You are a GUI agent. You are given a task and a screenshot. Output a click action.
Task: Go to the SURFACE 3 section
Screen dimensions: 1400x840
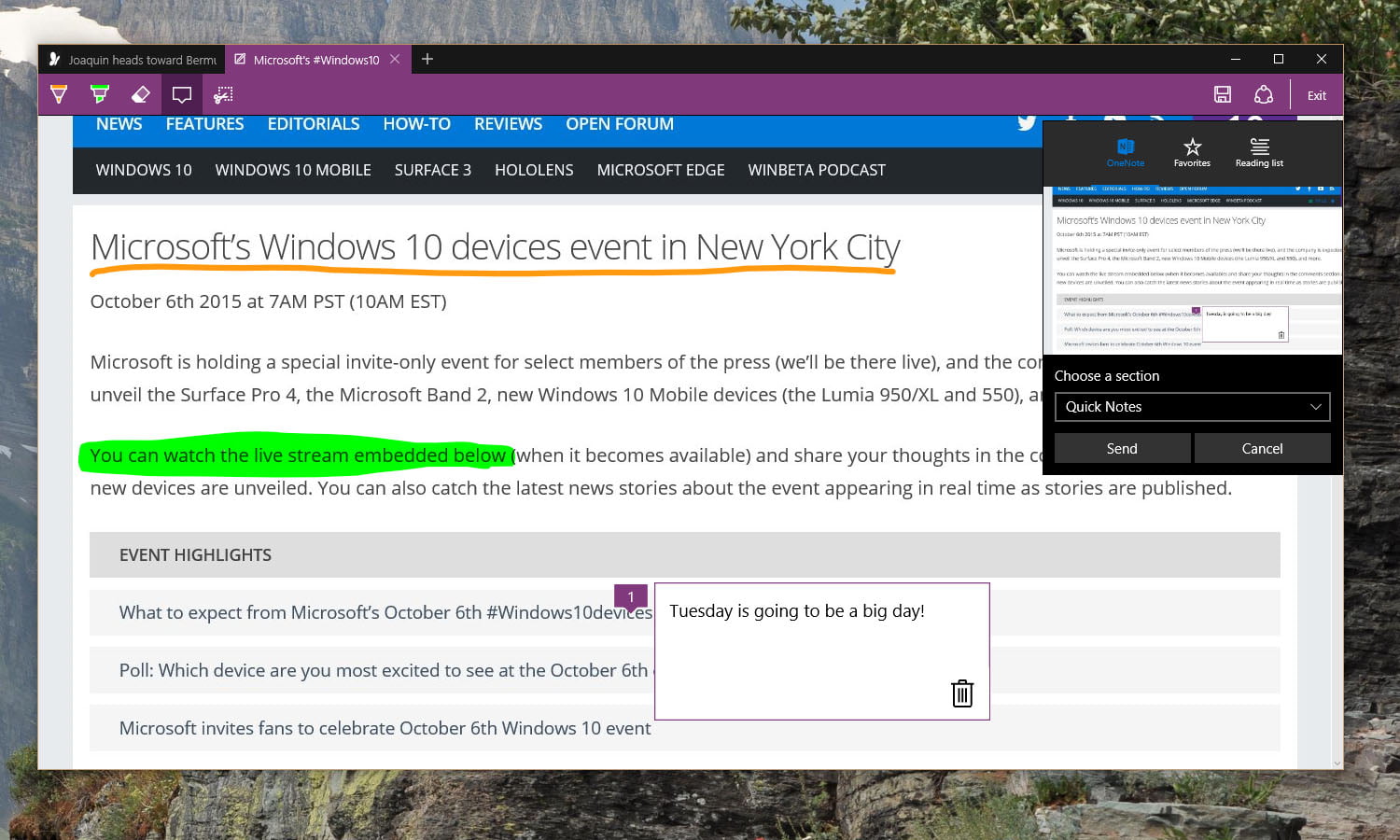pyautogui.click(x=432, y=170)
